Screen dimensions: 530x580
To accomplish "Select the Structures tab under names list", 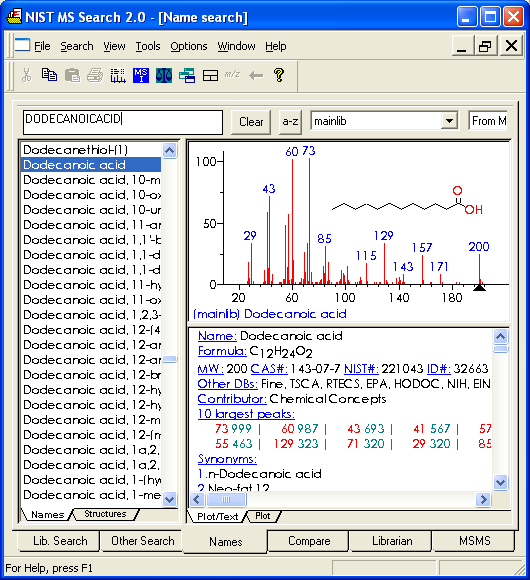I will click(x=105, y=514).
